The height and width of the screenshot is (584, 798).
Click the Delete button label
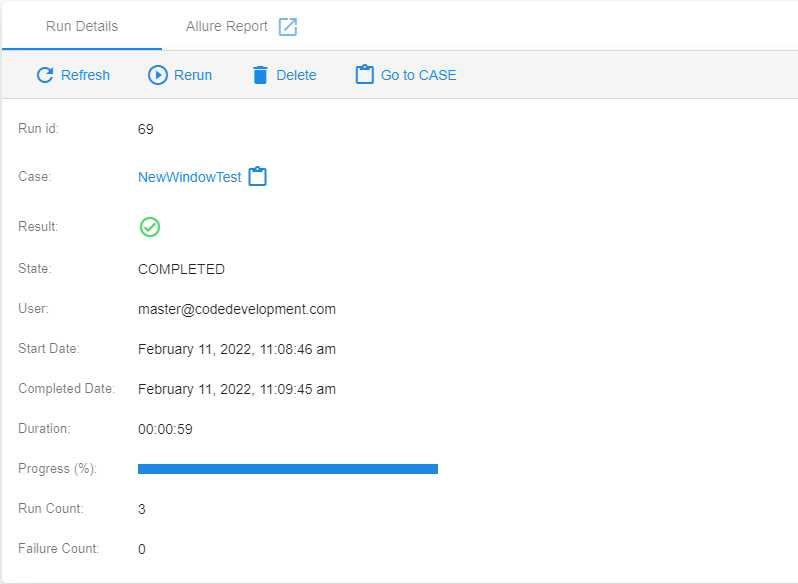[x=296, y=75]
